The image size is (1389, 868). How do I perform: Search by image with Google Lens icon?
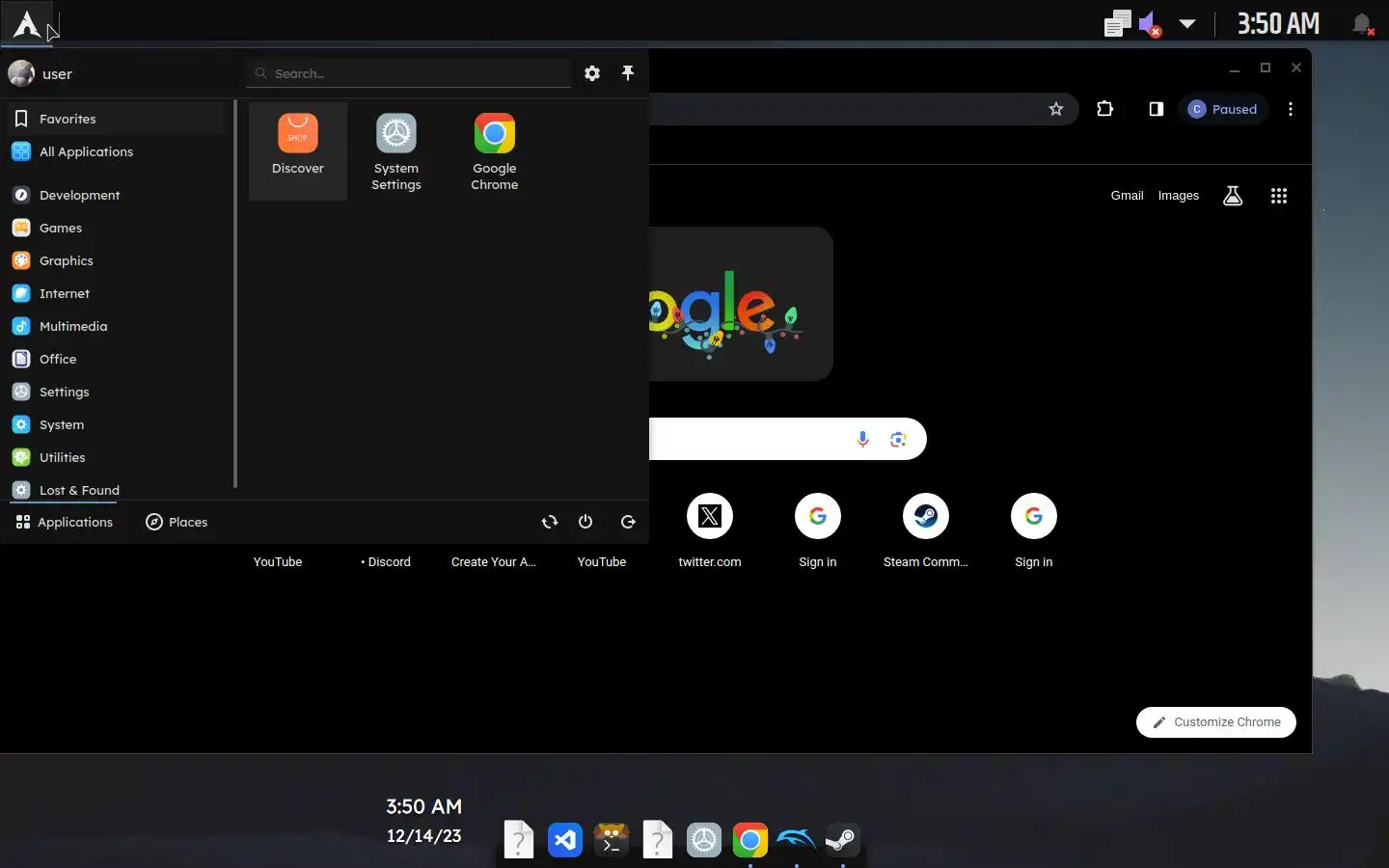click(x=898, y=440)
